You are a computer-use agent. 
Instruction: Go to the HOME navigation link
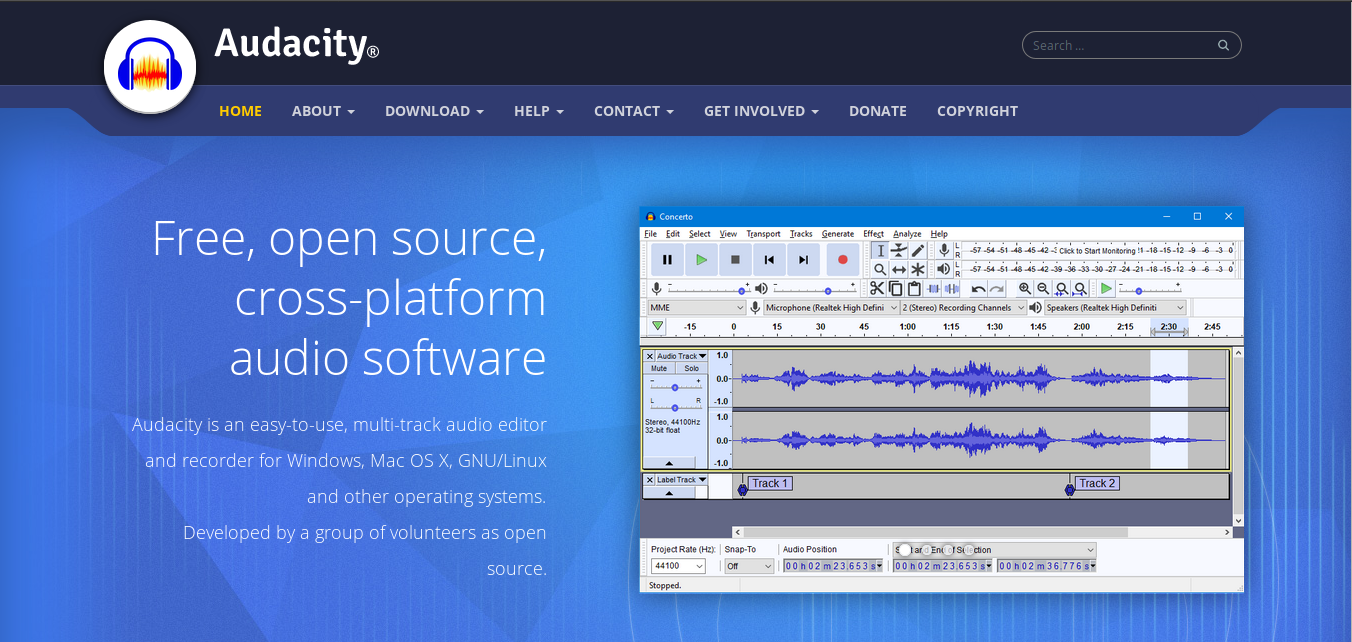click(240, 111)
